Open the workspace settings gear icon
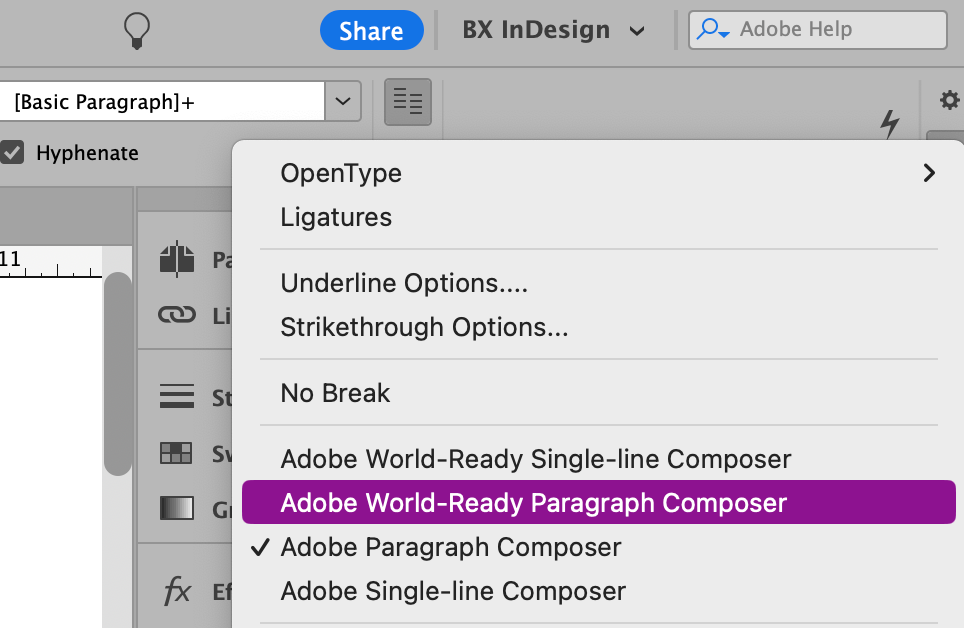This screenshot has height=628, width=964. click(948, 100)
